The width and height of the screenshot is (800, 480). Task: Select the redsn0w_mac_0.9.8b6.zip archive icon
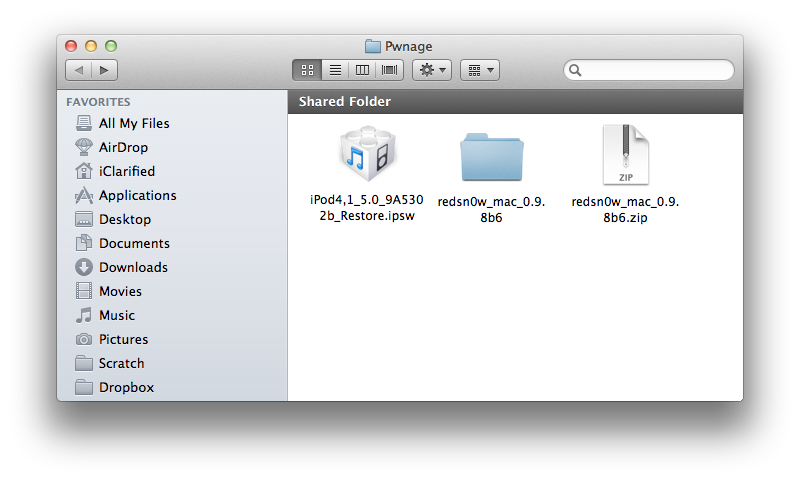(625, 156)
